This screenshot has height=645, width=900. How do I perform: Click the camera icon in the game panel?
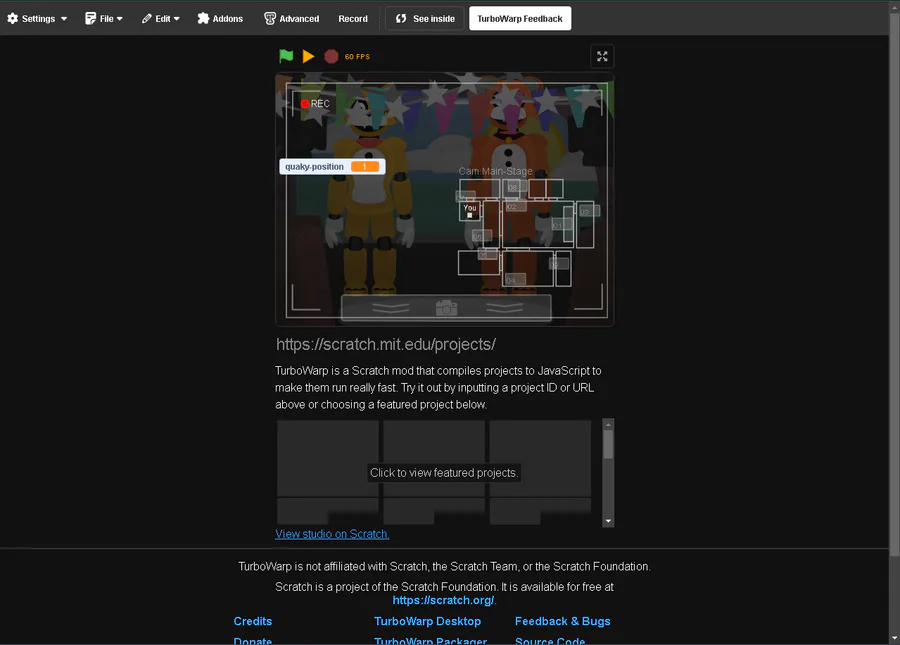pyautogui.click(x=447, y=308)
